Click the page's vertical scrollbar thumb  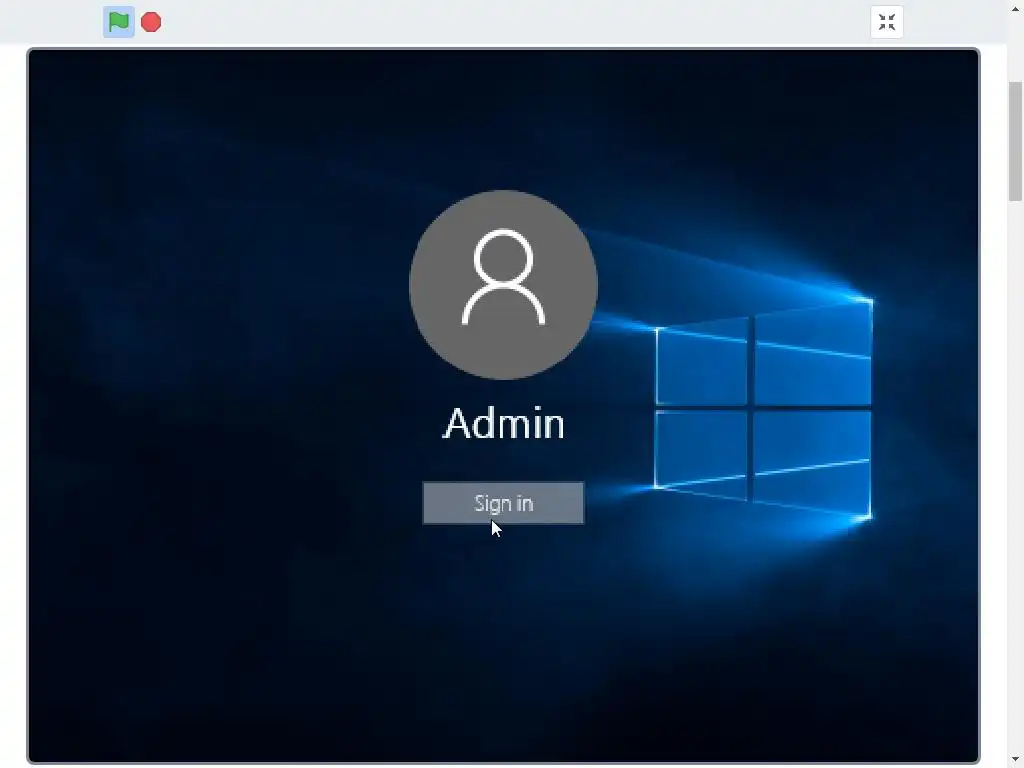(x=1015, y=141)
